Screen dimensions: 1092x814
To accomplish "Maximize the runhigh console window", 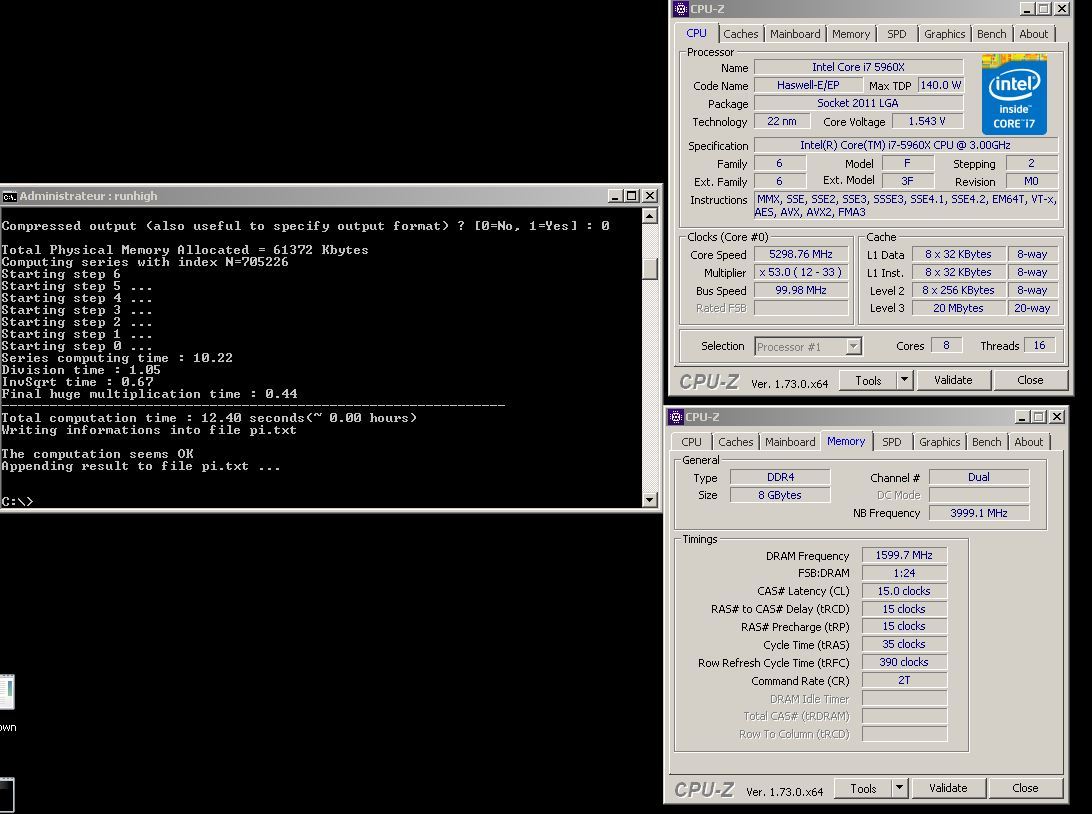I will 632,196.
